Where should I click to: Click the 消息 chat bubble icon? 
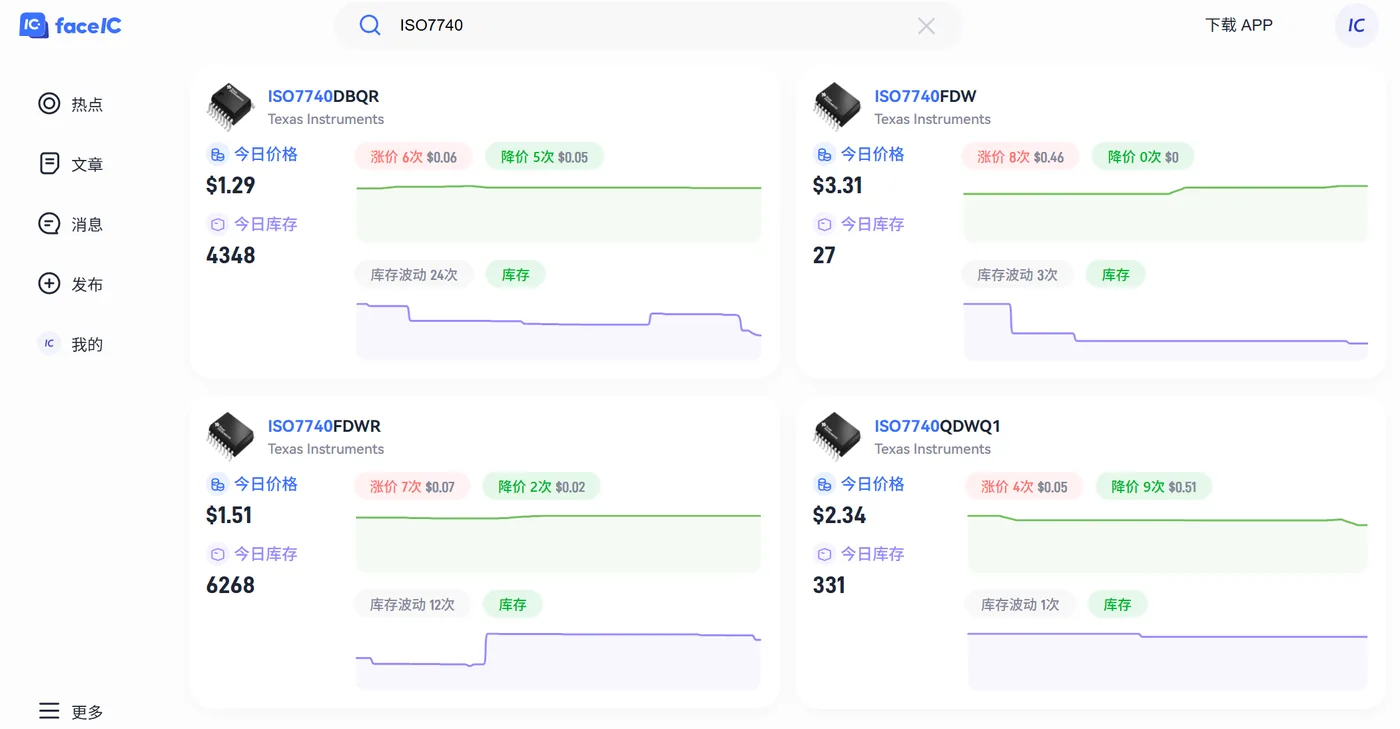click(49, 223)
